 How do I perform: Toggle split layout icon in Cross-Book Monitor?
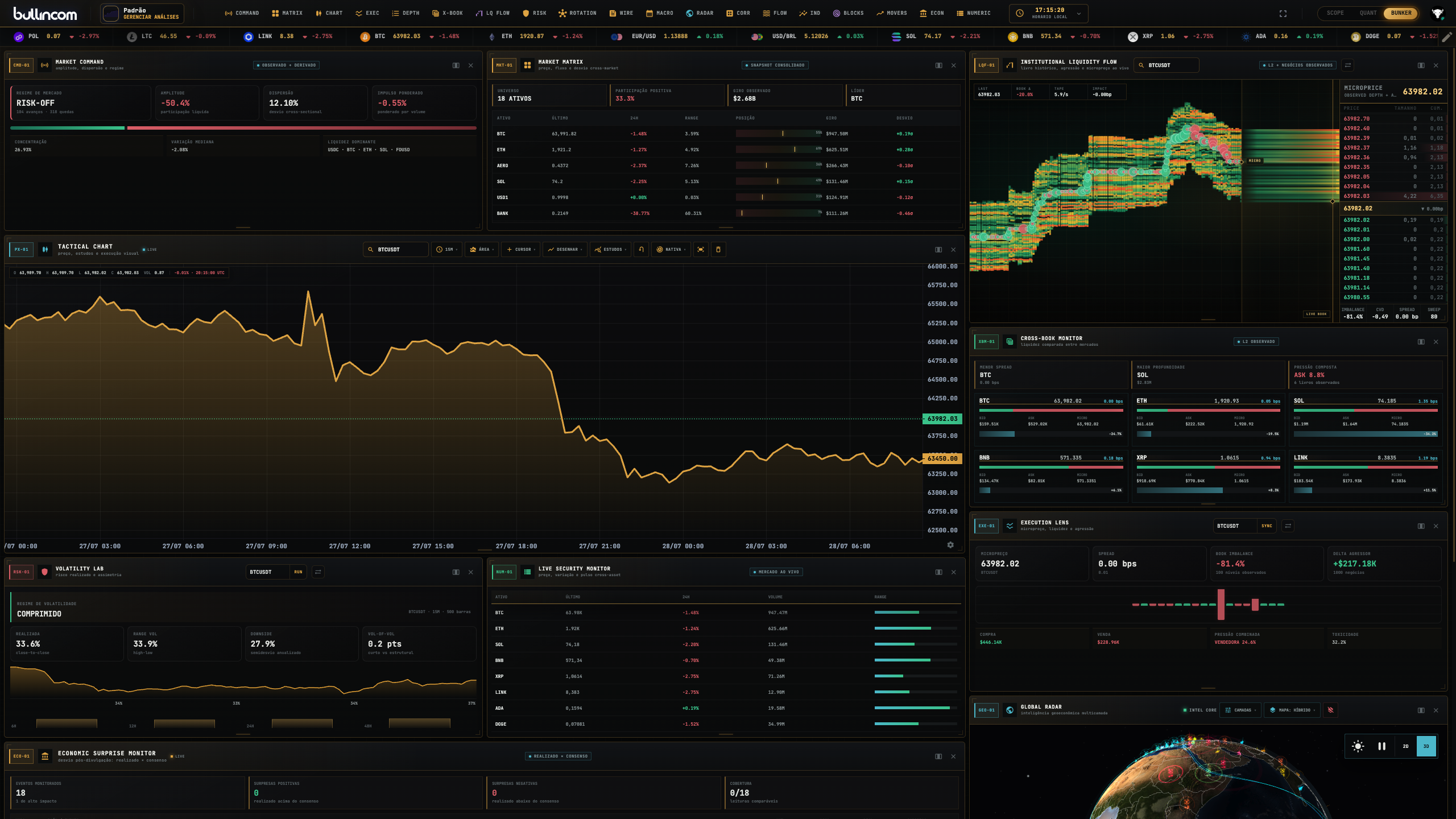tap(1421, 342)
